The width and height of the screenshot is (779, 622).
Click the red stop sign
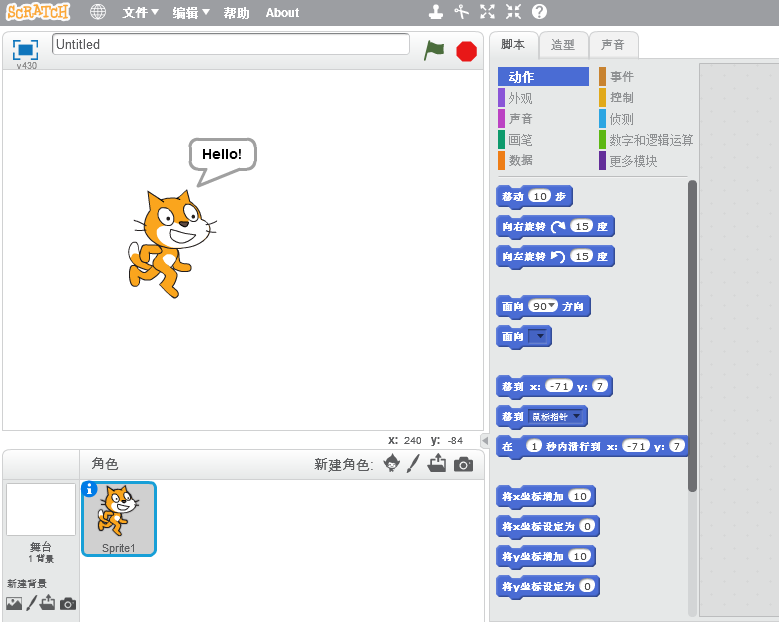pos(466,51)
